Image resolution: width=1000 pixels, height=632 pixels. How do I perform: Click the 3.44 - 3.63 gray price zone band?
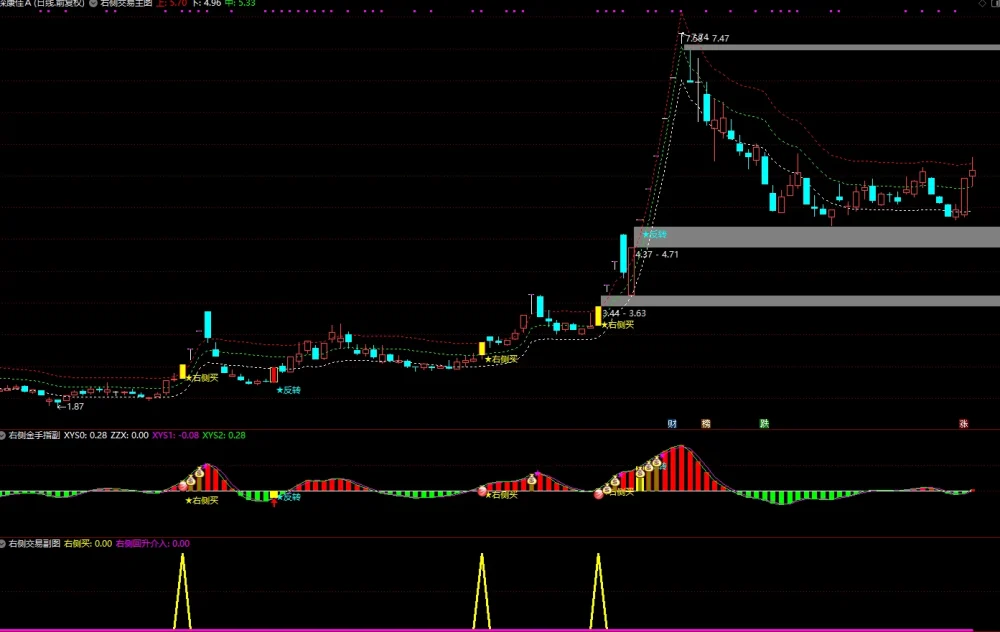[800, 300]
